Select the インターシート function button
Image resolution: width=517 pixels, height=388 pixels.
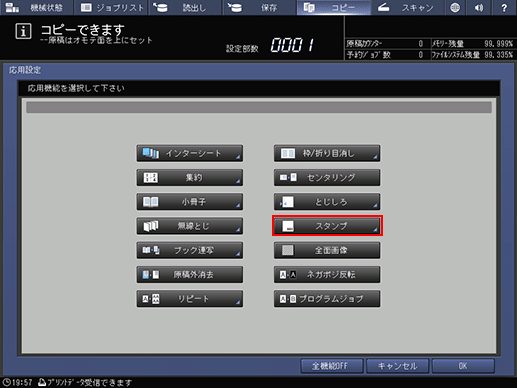pyautogui.click(x=189, y=153)
